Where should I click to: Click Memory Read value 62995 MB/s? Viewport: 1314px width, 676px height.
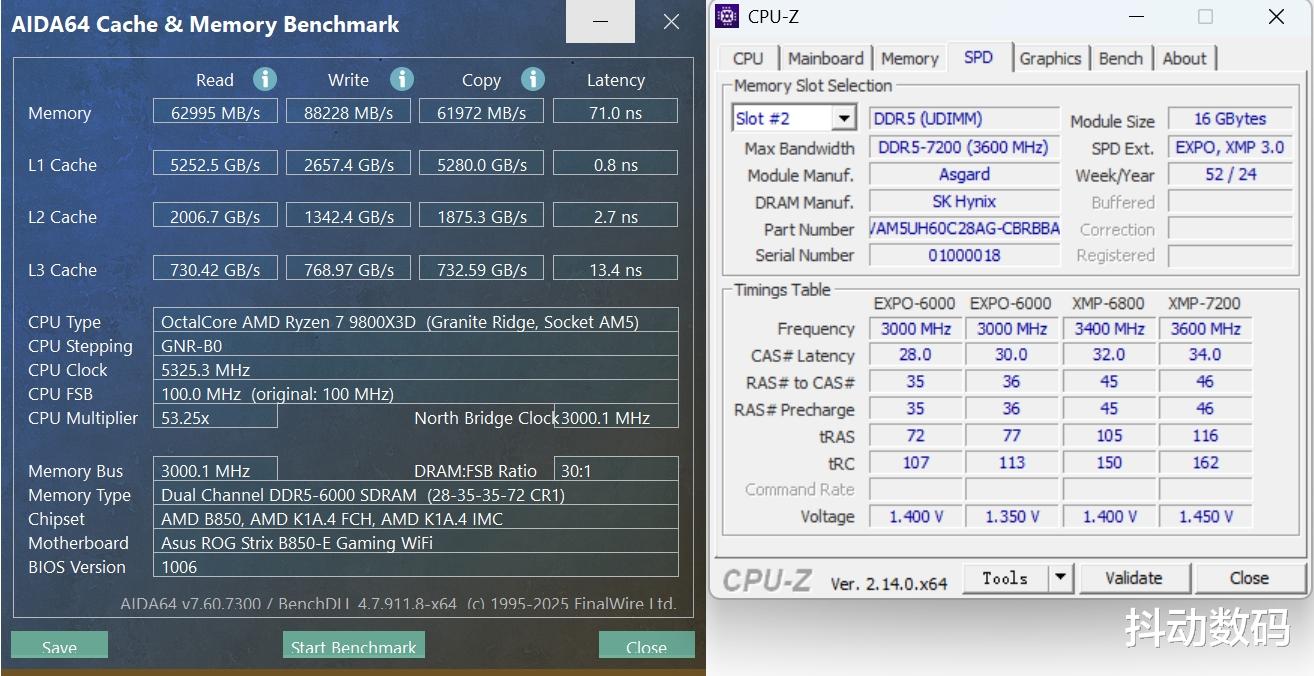[215, 112]
